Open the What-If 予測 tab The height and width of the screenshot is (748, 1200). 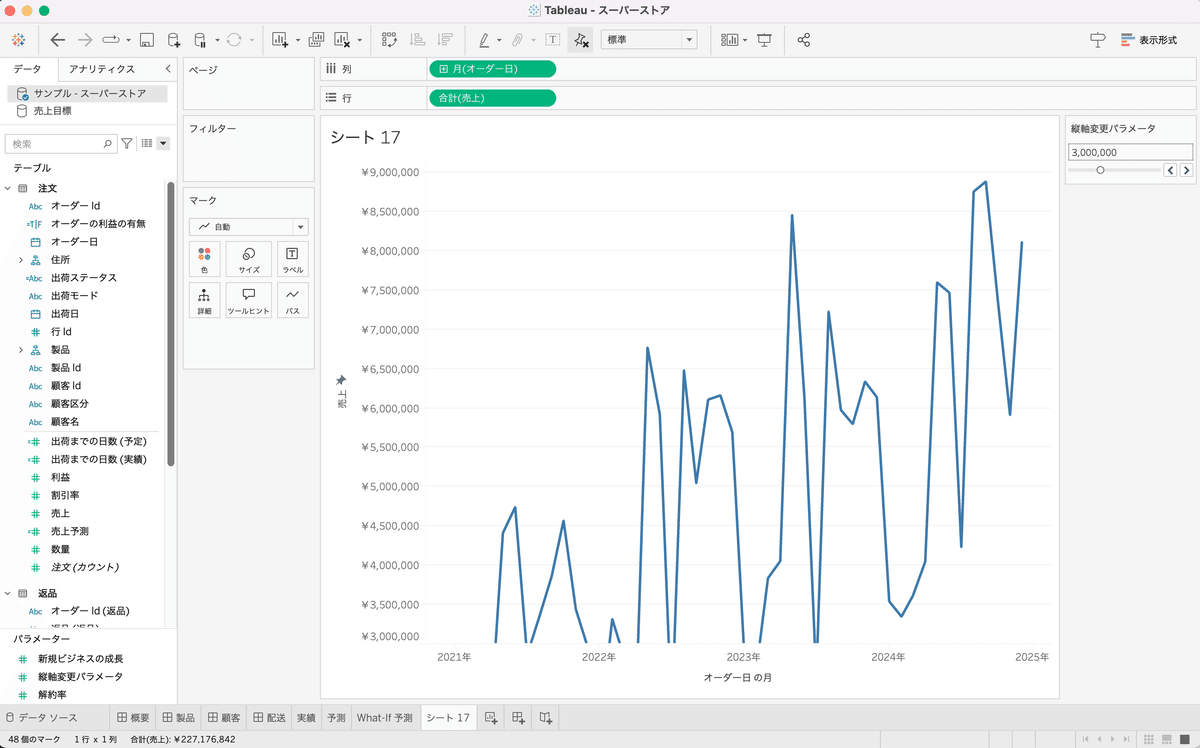pyautogui.click(x=385, y=717)
